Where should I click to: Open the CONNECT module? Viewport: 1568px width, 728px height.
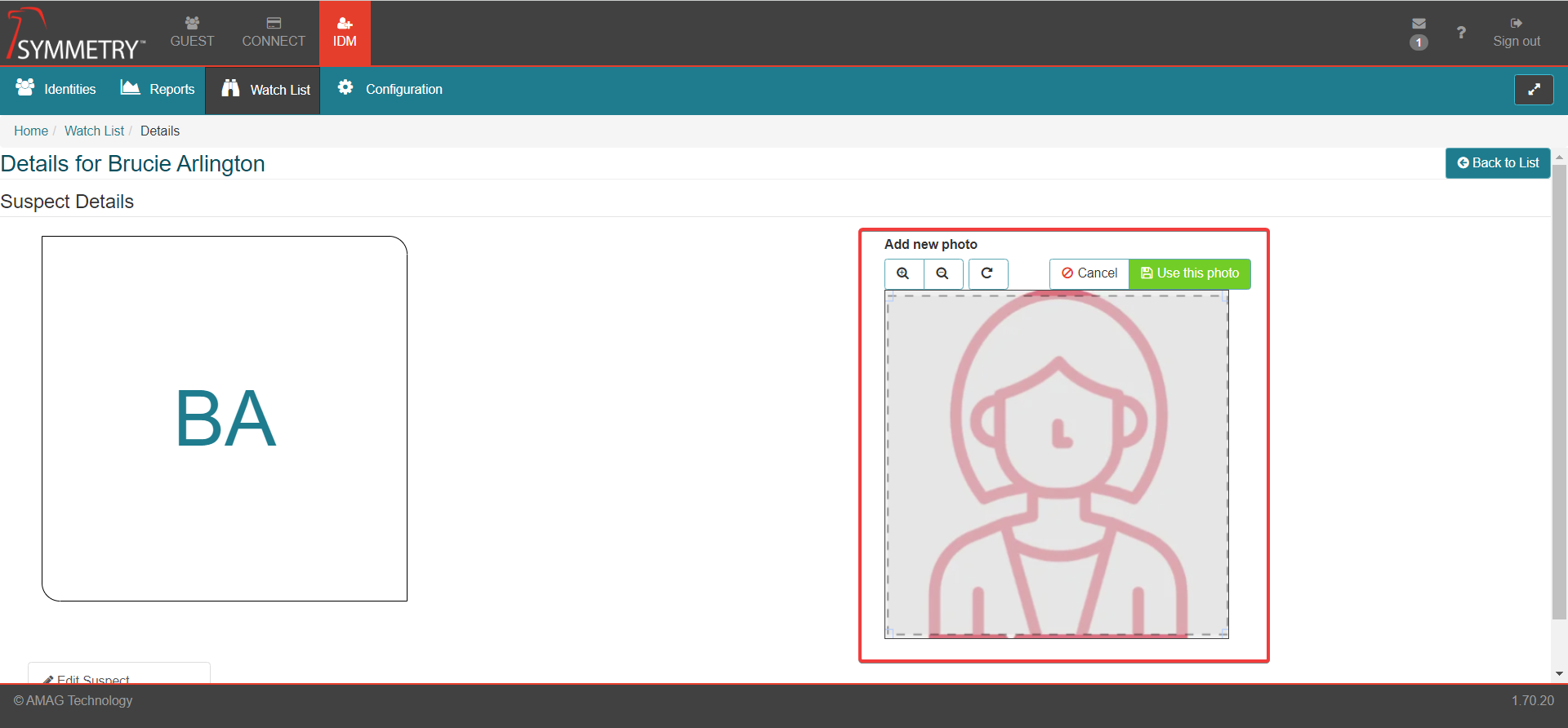click(274, 33)
